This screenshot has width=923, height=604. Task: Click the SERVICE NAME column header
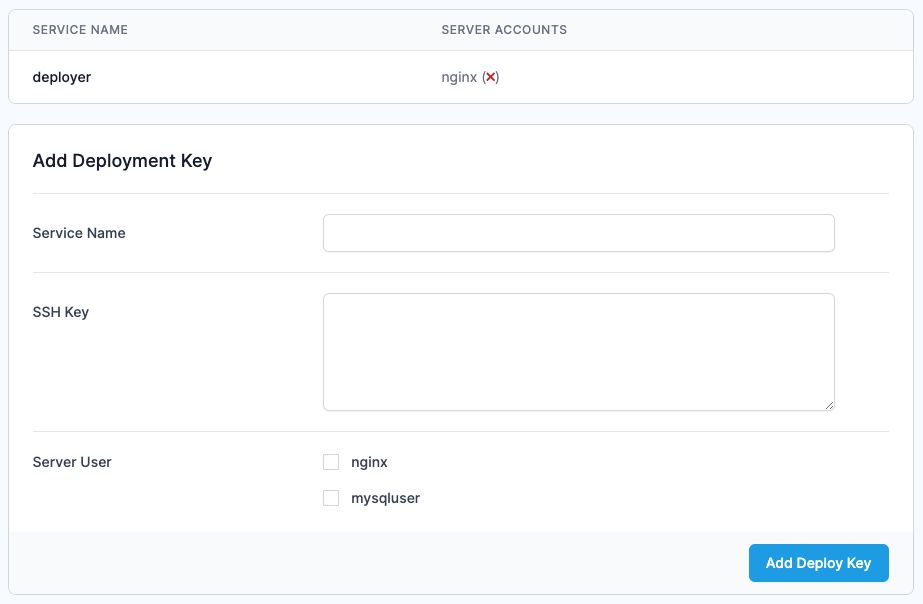(x=80, y=30)
